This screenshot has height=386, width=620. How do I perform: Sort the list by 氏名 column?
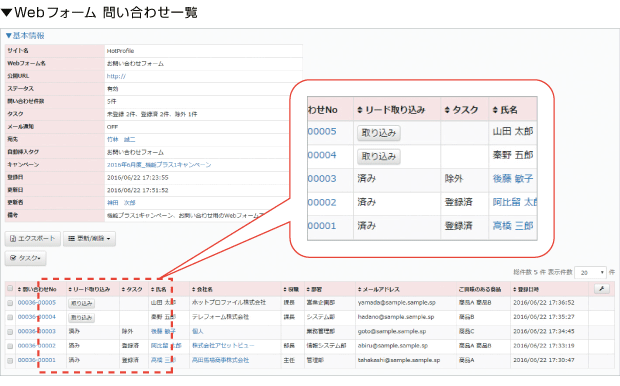click(x=159, y=290)
